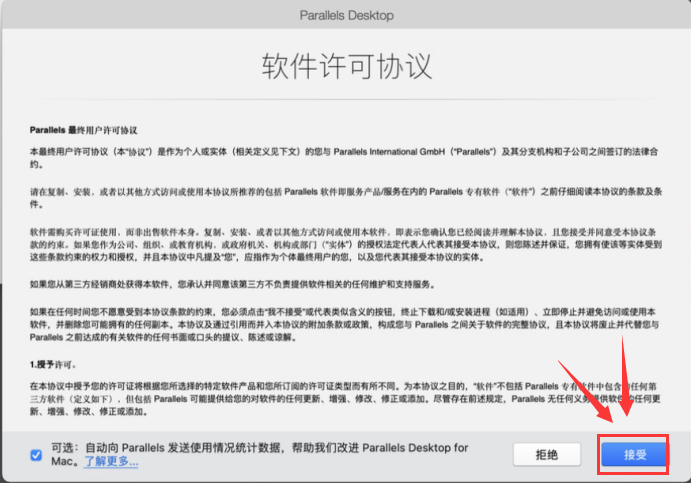Screen dimensions: 693x483
Task: Open the 了解更多 link
Action: [x=111, y=462]
